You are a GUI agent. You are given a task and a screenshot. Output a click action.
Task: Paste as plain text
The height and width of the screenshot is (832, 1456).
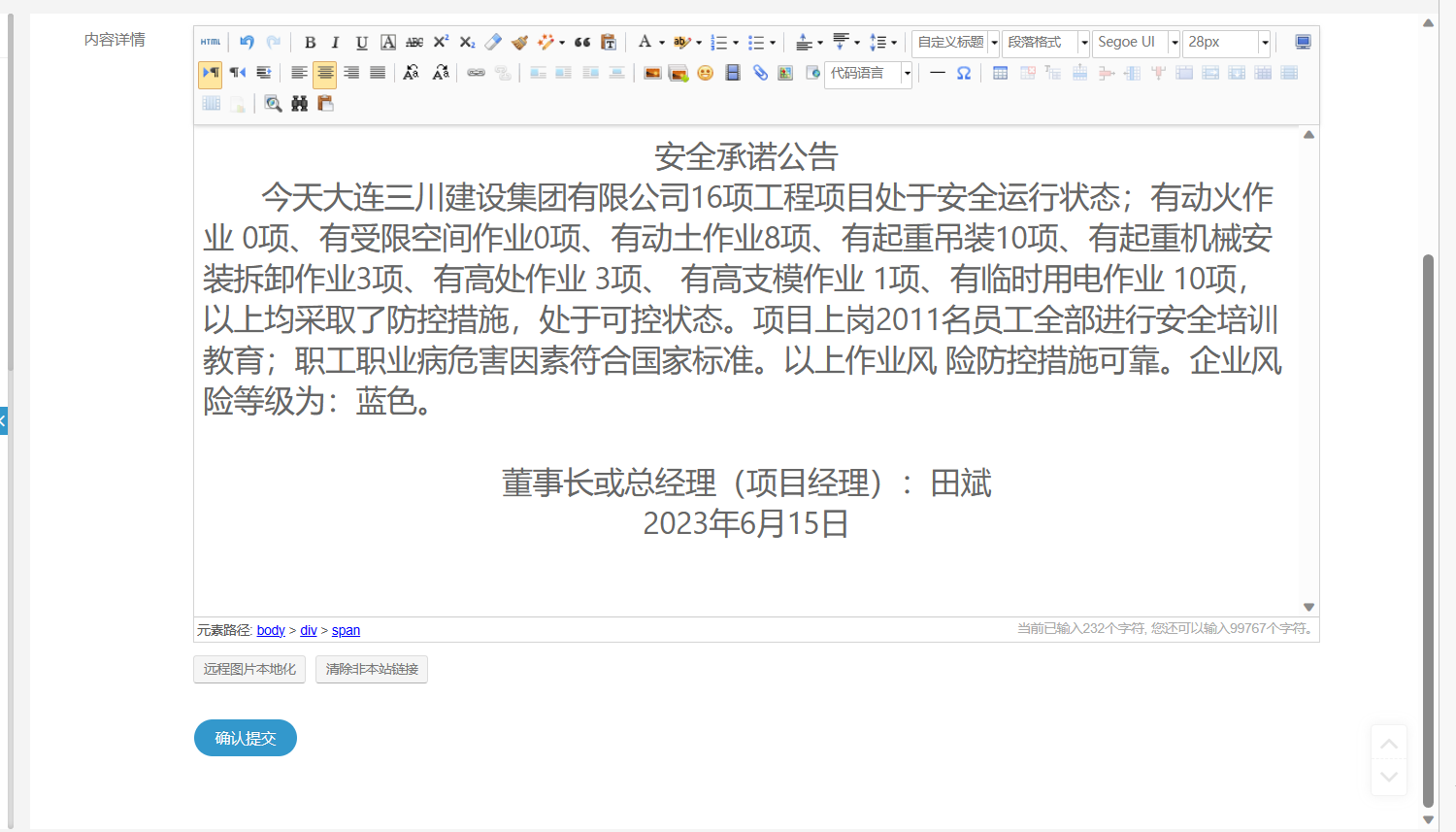coord(609,42)
